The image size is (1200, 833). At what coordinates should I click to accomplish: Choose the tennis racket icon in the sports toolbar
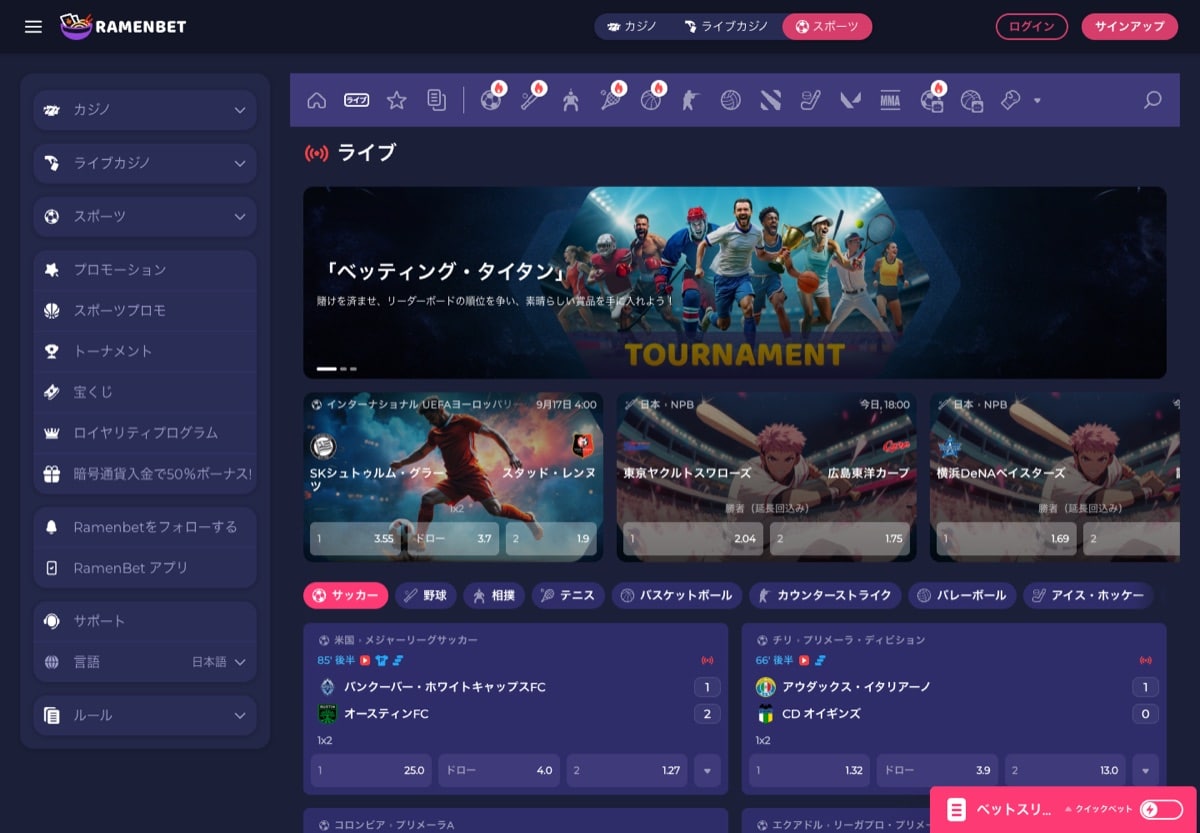tap(610, 100)
